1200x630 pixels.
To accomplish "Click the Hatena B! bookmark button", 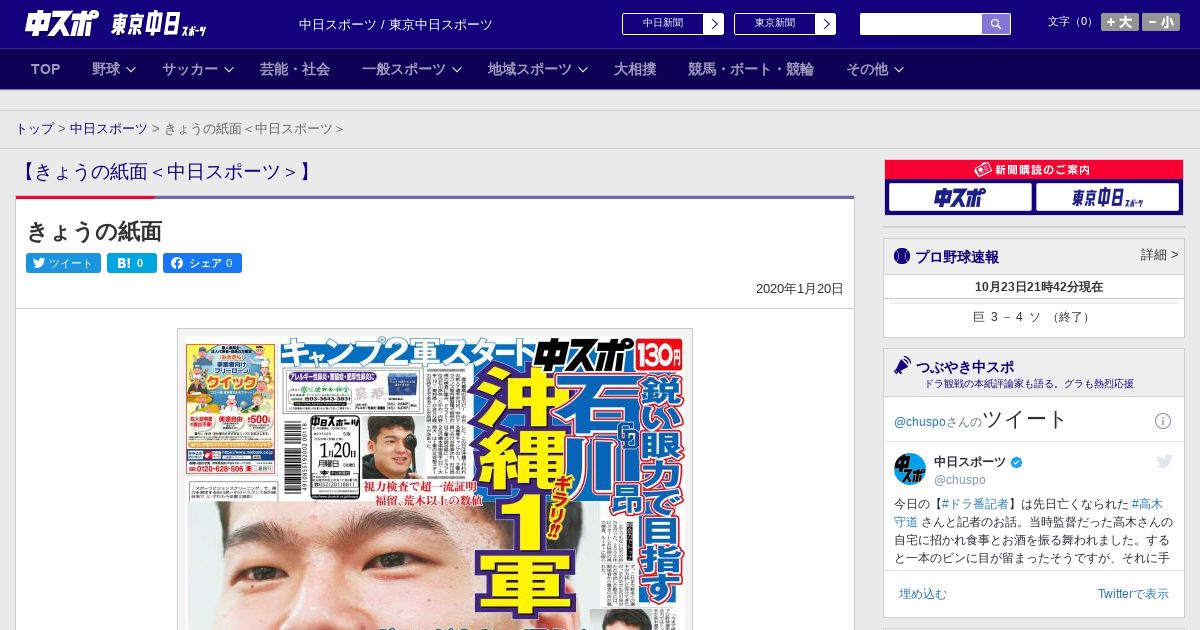I will (132, 263).
